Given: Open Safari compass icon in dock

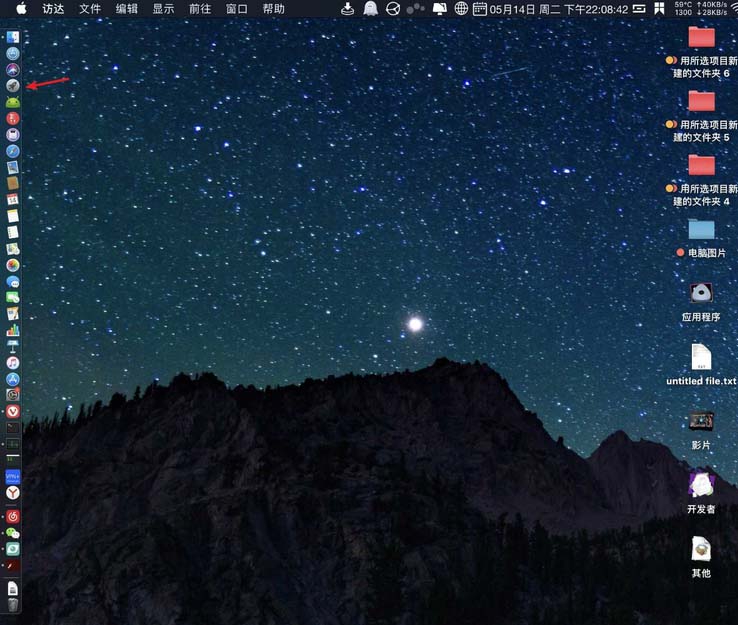Looking at the screenshot, I should click(x=13, y=151).
